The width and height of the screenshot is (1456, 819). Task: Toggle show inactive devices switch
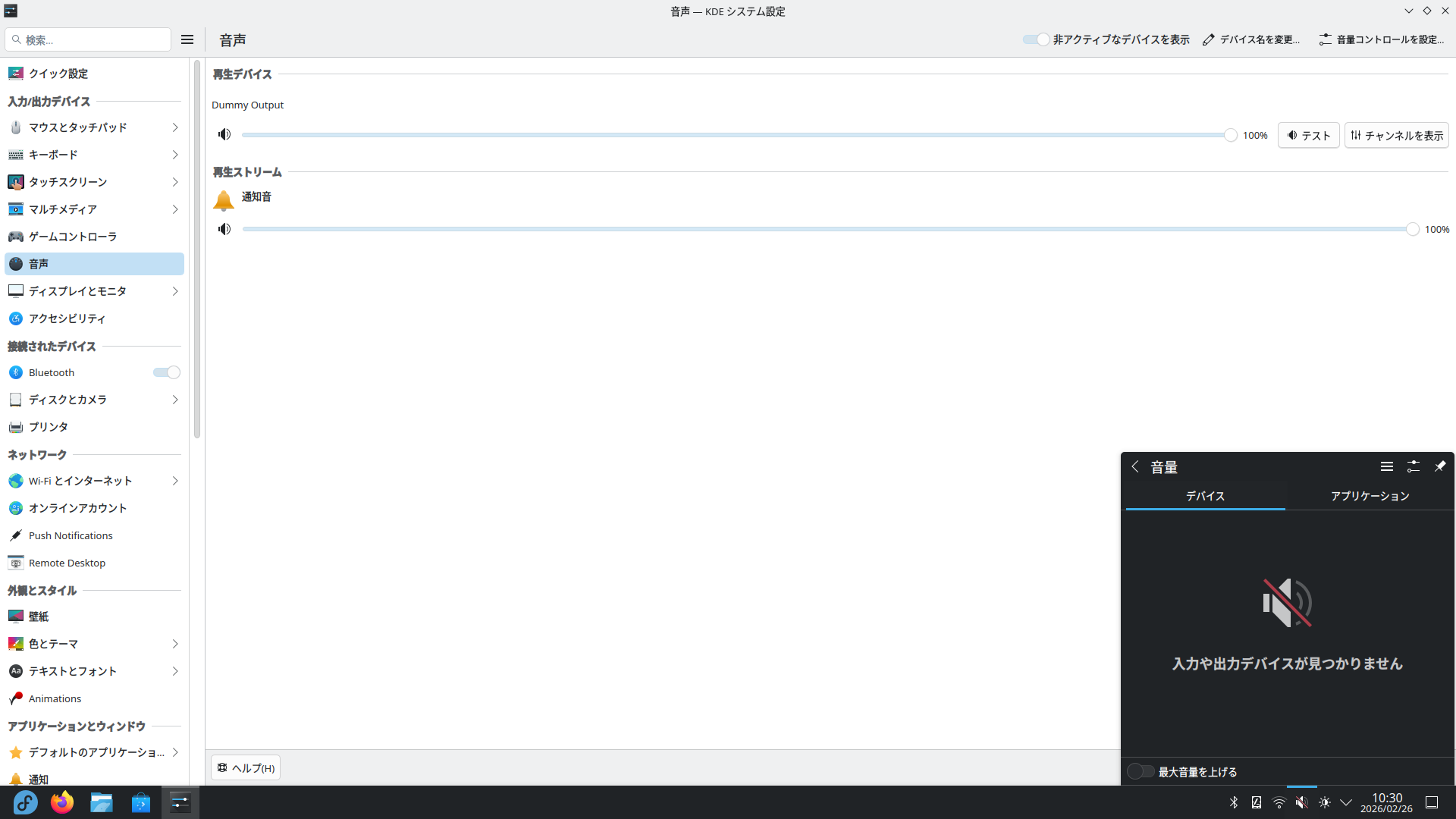click(x=1035, y=39)
